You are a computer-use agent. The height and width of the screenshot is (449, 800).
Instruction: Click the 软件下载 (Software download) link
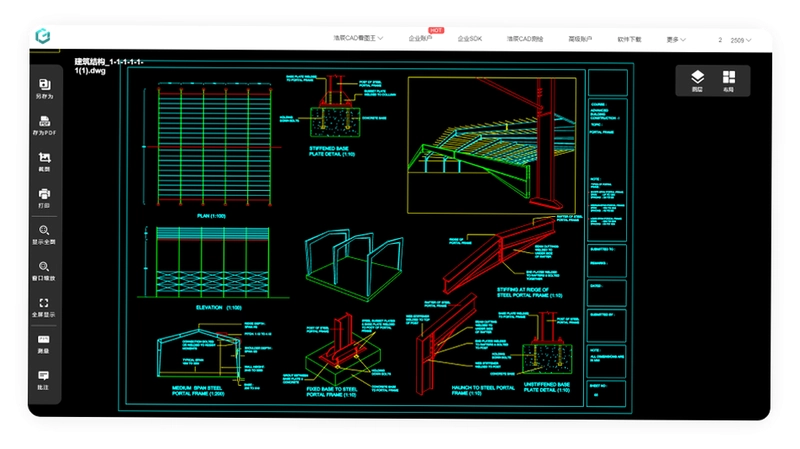coord(629,39)
